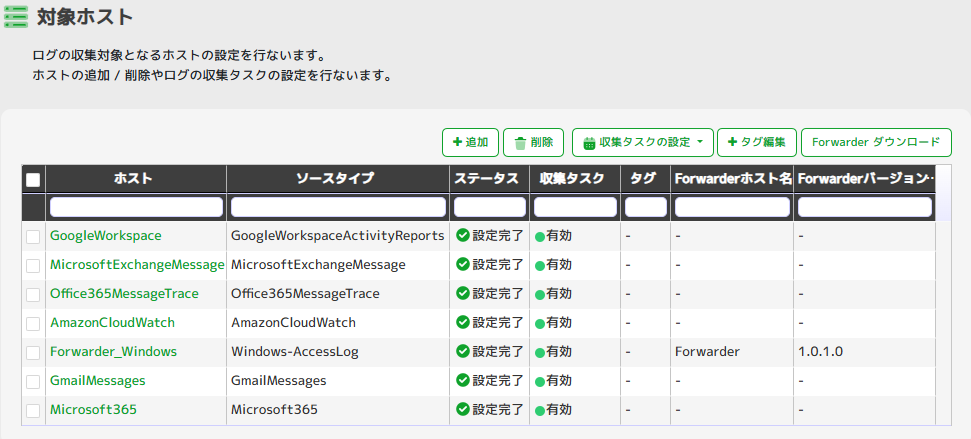Open the Office365MessageTrace host link

pos(124,293)
